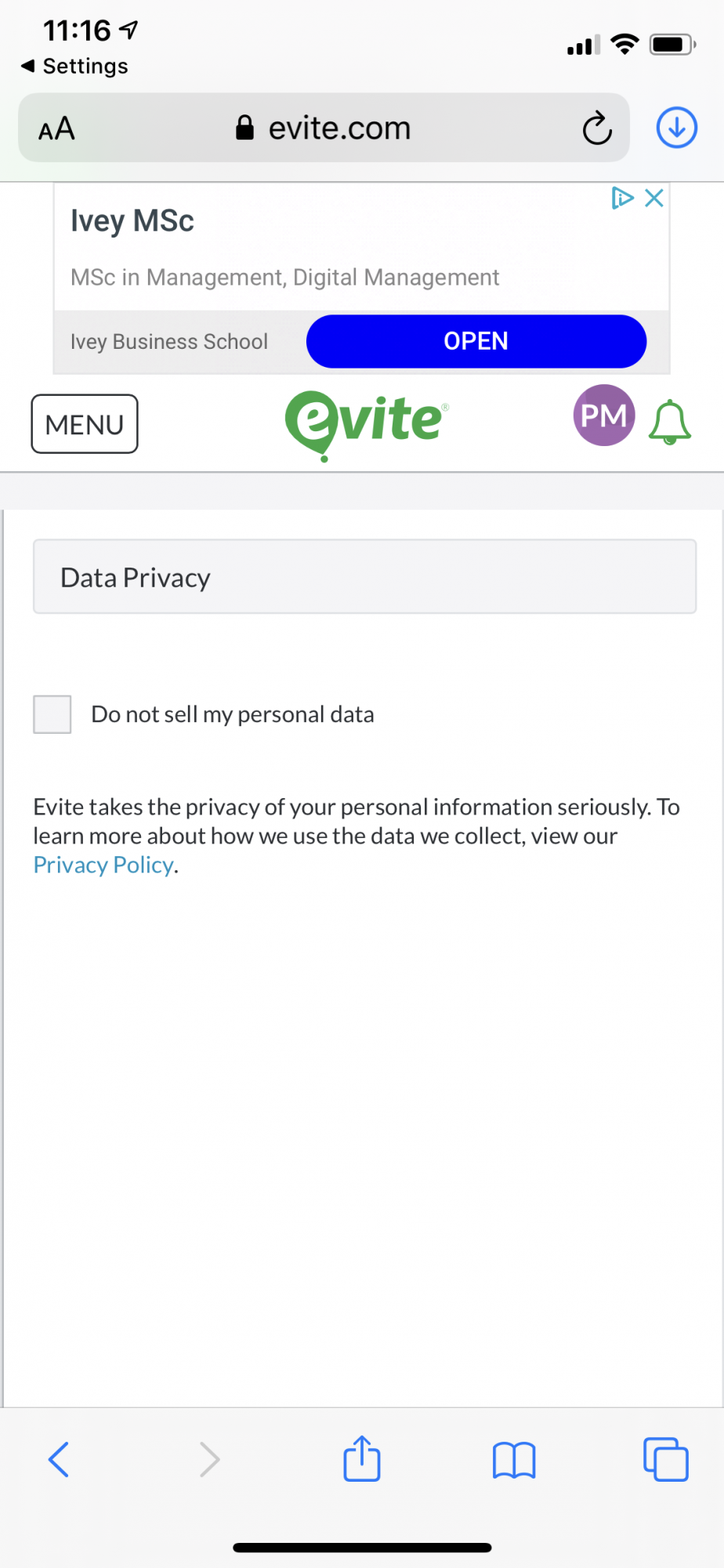Tap the blue OPEN ad button
Image resolution: width=724 pixels, height=1568 pixels.
[x=476, y=341]
